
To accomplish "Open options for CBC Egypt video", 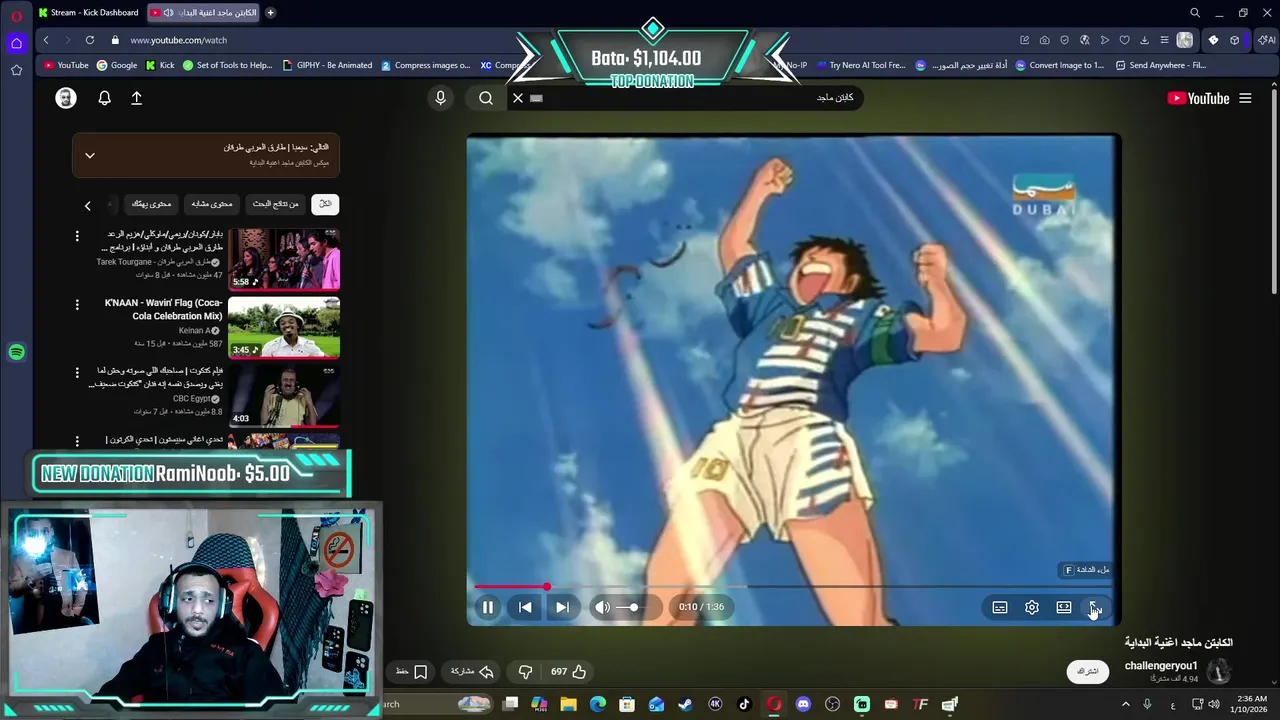I will pos(77,372).
